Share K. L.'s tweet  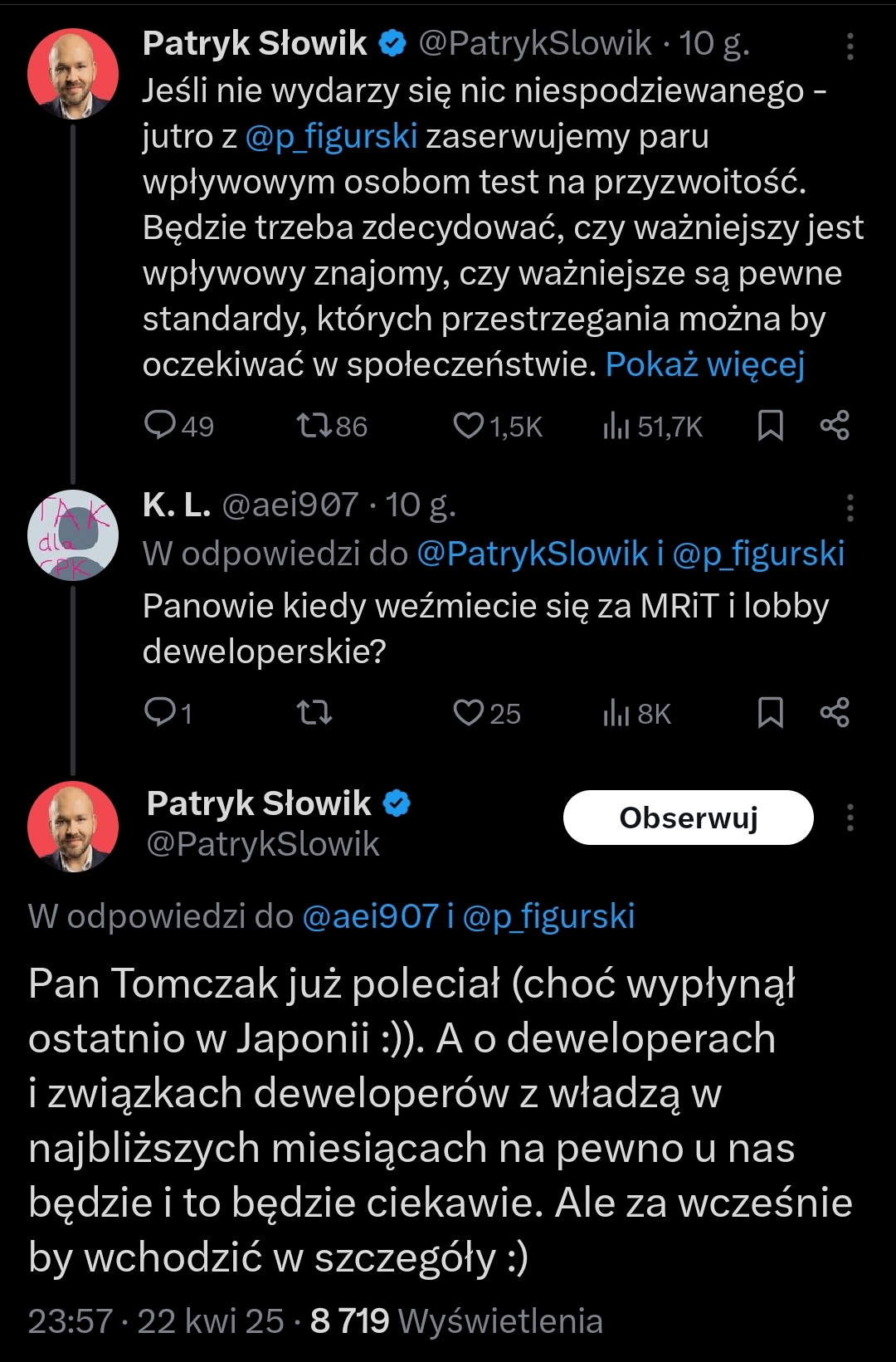(835, 712)
